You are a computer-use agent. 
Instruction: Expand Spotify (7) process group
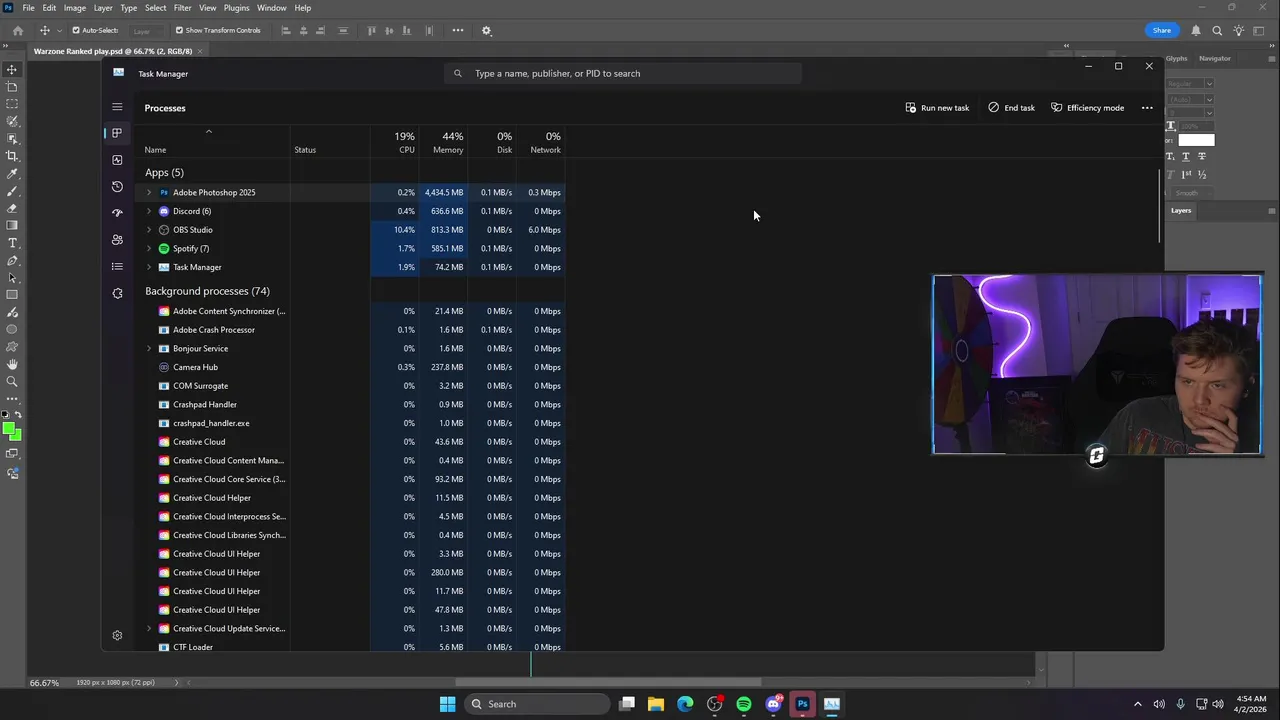[149, 248]
